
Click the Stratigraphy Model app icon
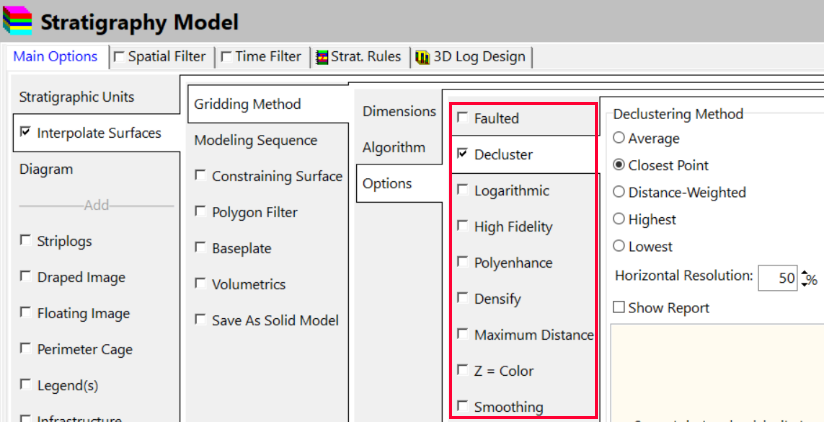20,22
